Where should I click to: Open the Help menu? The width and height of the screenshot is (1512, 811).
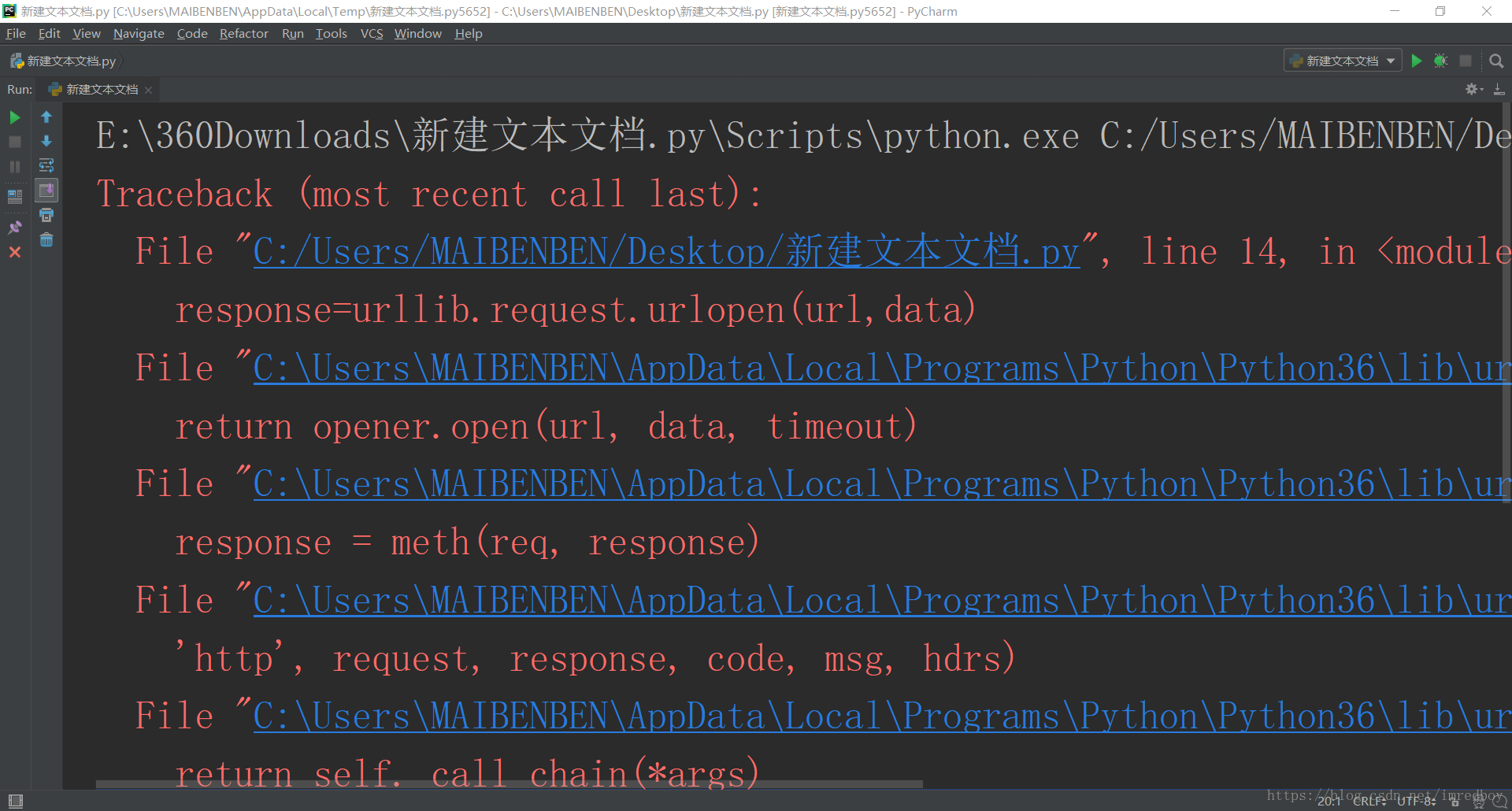coord(469,33)
